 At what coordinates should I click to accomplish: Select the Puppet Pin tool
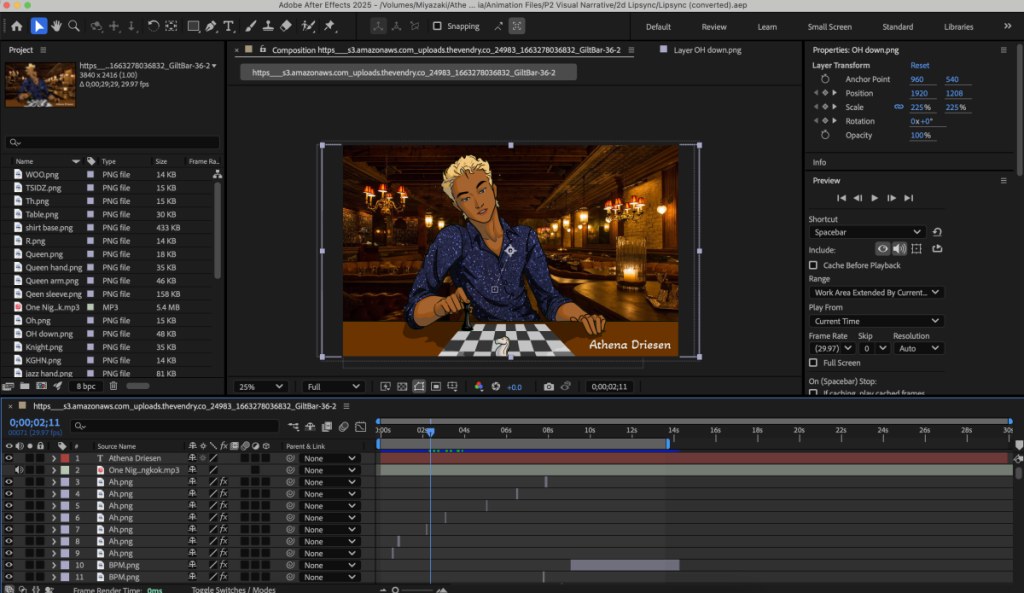click(329, 26)
